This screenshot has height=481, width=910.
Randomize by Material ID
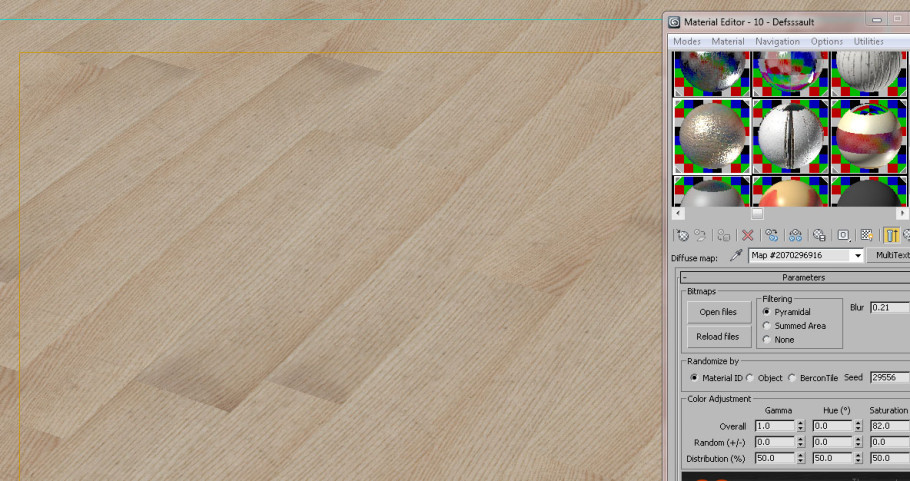(694, 378)
